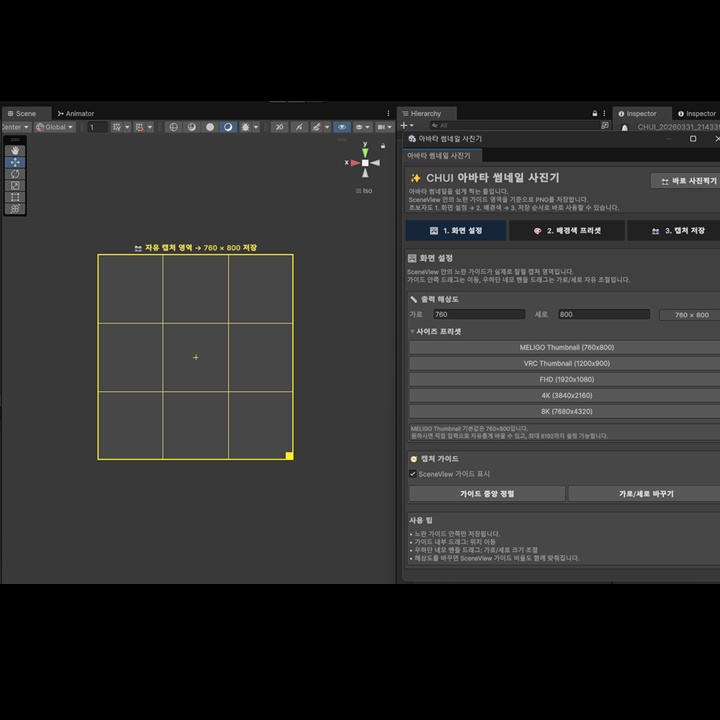Click the yellow corner resize handle of guide
Viewport: 720px width, 720px height.
tap(289, 456)
